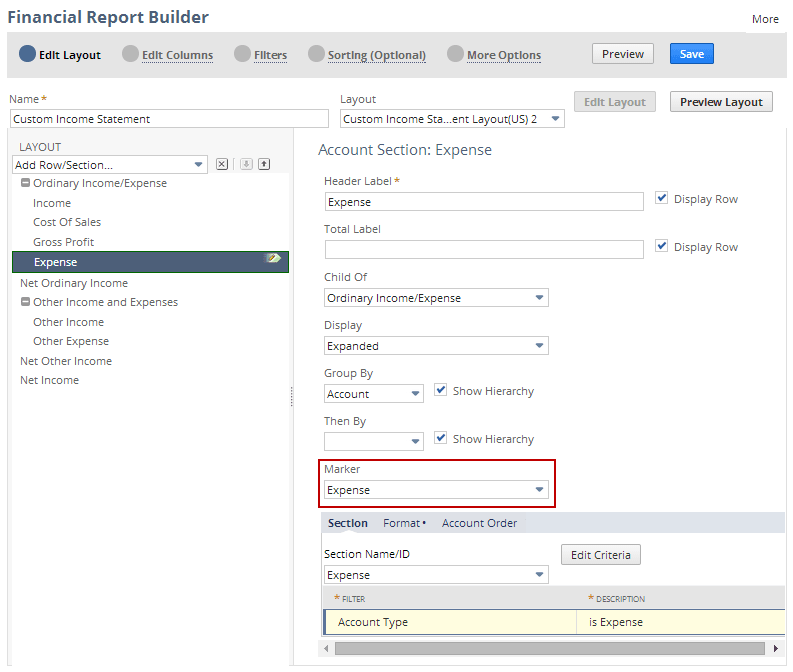The image size is (793, 672).
Task: Open the Child Of dropdown
Action: click(x=436, y=298)
